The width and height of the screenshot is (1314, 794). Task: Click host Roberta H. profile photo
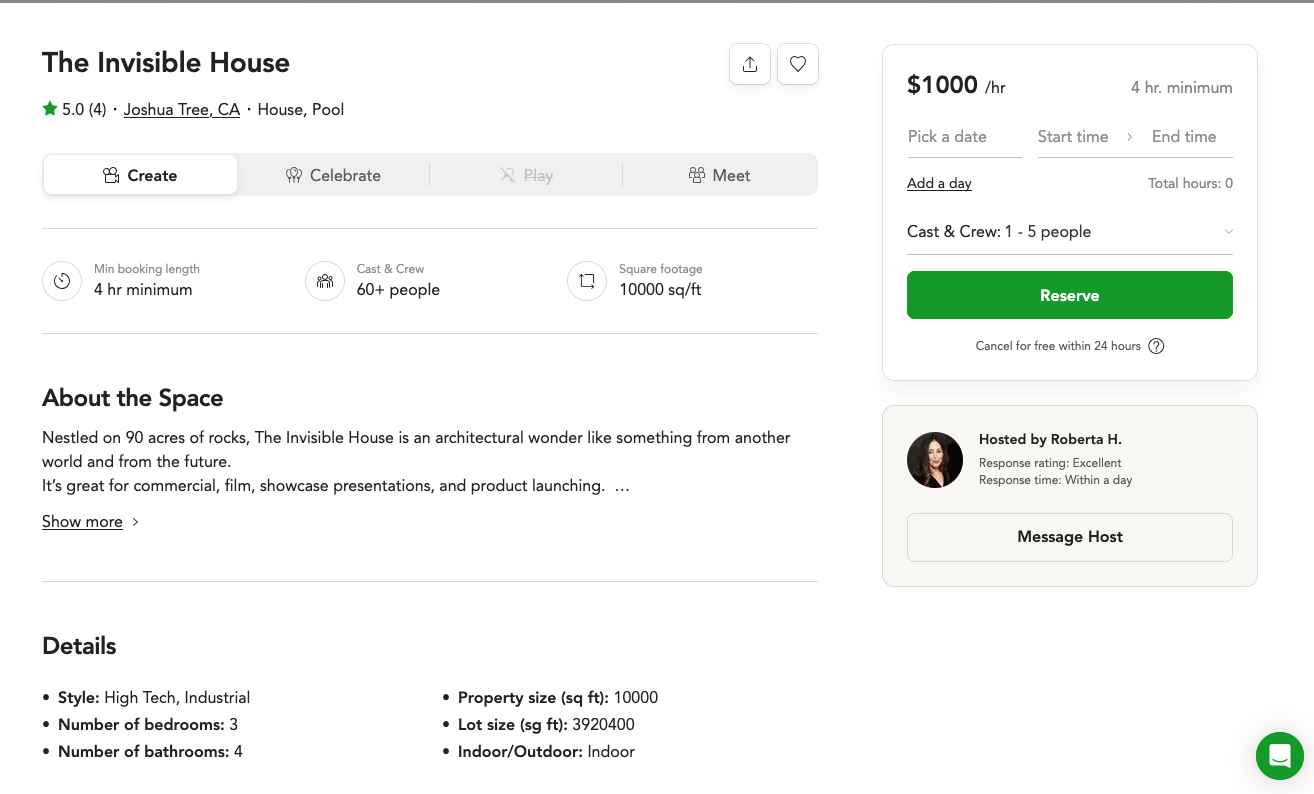(x=935, y=460)
